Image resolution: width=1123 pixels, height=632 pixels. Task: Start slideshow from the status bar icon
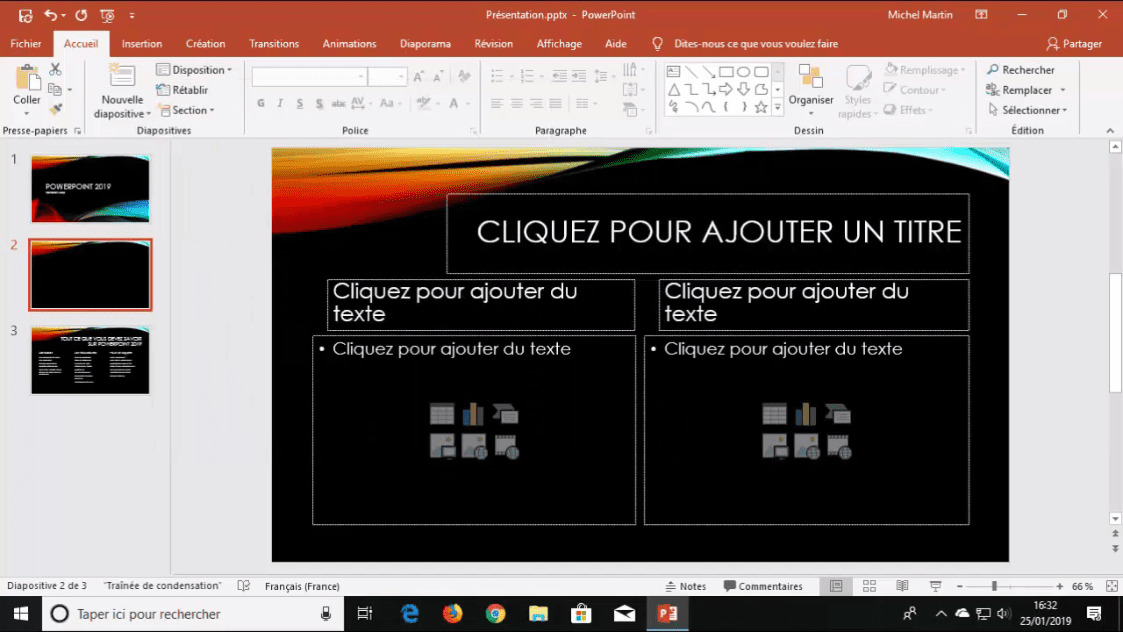click(935, 586)
